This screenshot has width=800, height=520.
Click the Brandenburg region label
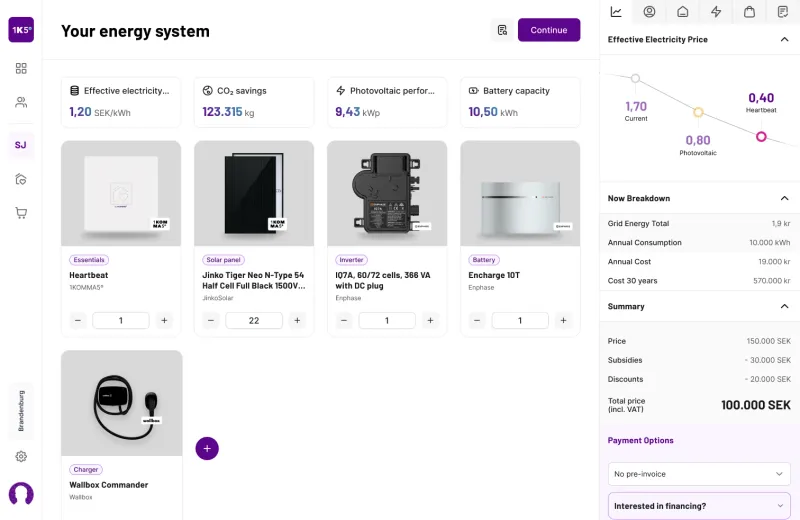click(x=21, y=411)
